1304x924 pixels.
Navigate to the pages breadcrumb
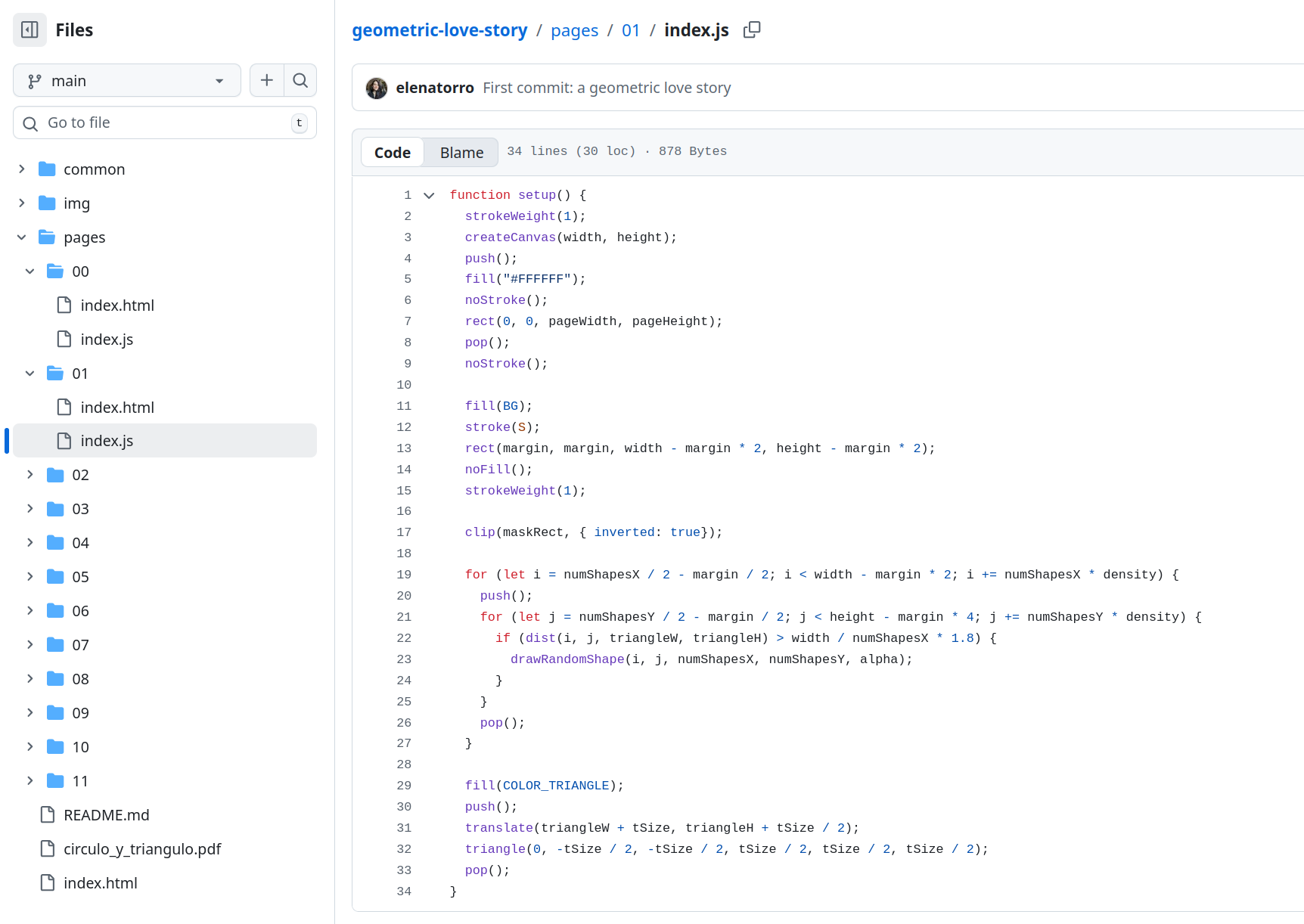[574, 30]
